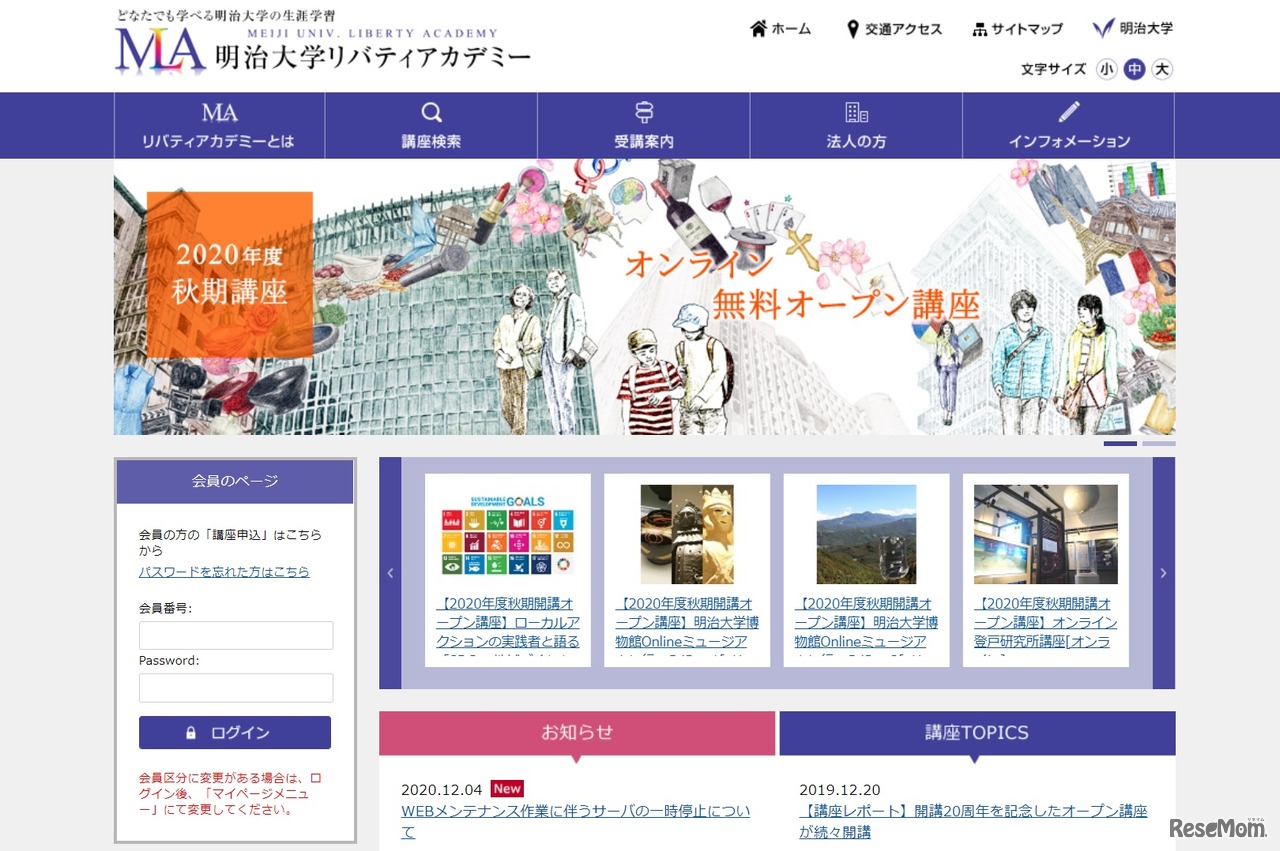Open the WEBメンテナンス作業 notice link
1280x851 pixels.
click(x=575, y=821)
